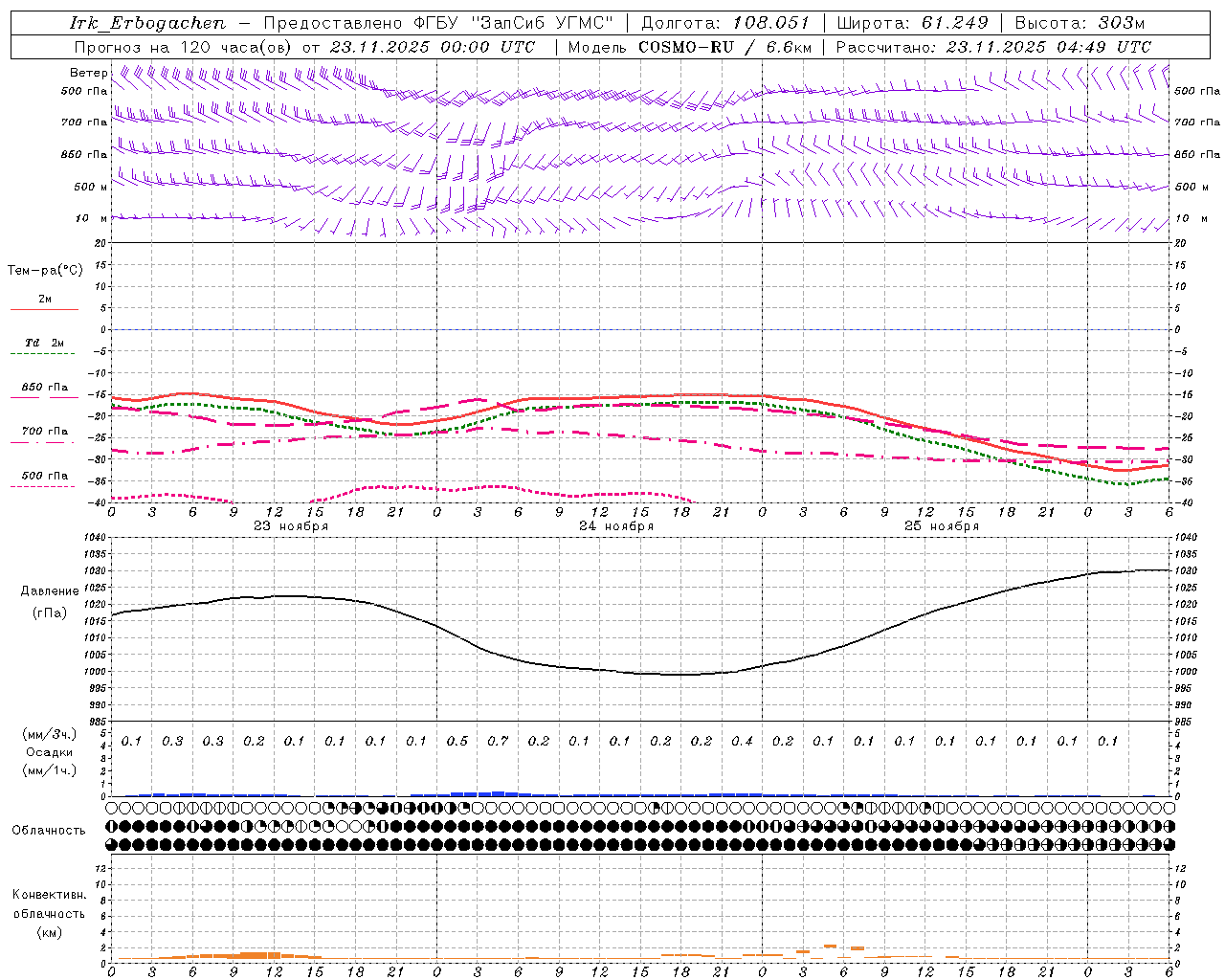Screen dimensions: 1225x980
Task: Click precipitation value 0.5
Action: point(457,741)
